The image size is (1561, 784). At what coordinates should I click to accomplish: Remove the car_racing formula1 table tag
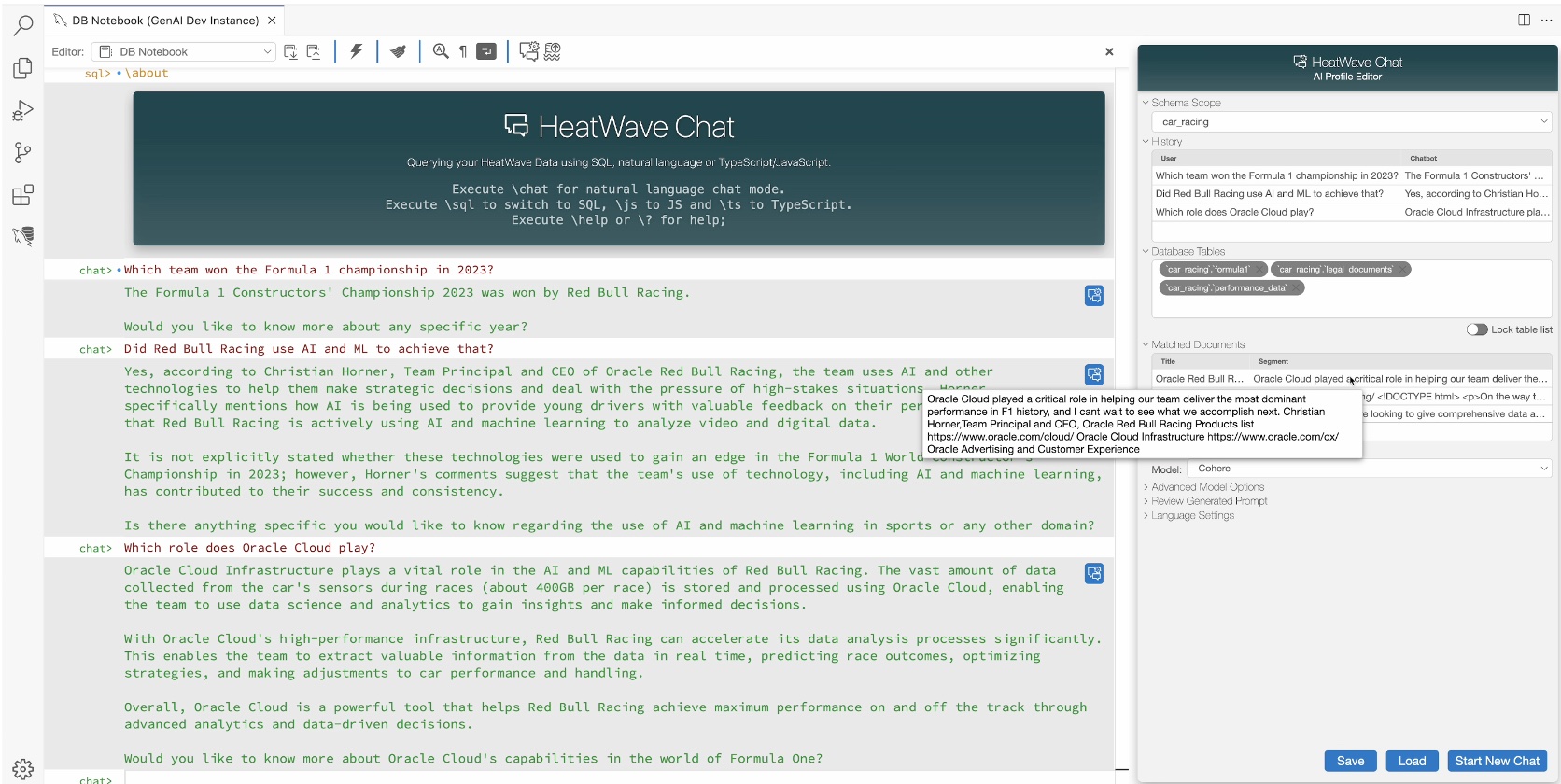click(x=1259, y=270)
